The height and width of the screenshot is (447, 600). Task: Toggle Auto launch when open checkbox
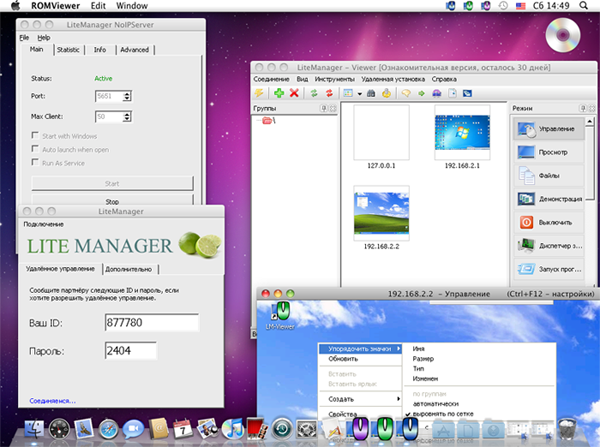coord(35,149)
